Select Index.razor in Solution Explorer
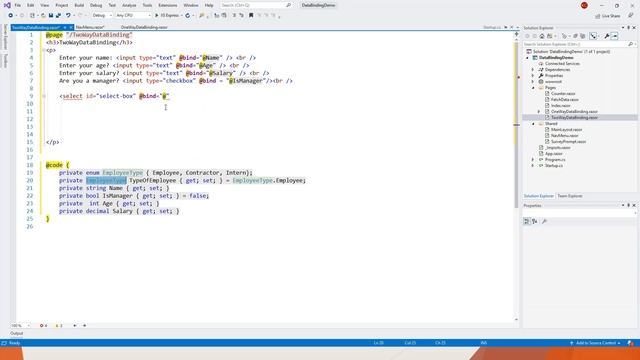The height and width of the screenshot is (360, 640). 560,106
